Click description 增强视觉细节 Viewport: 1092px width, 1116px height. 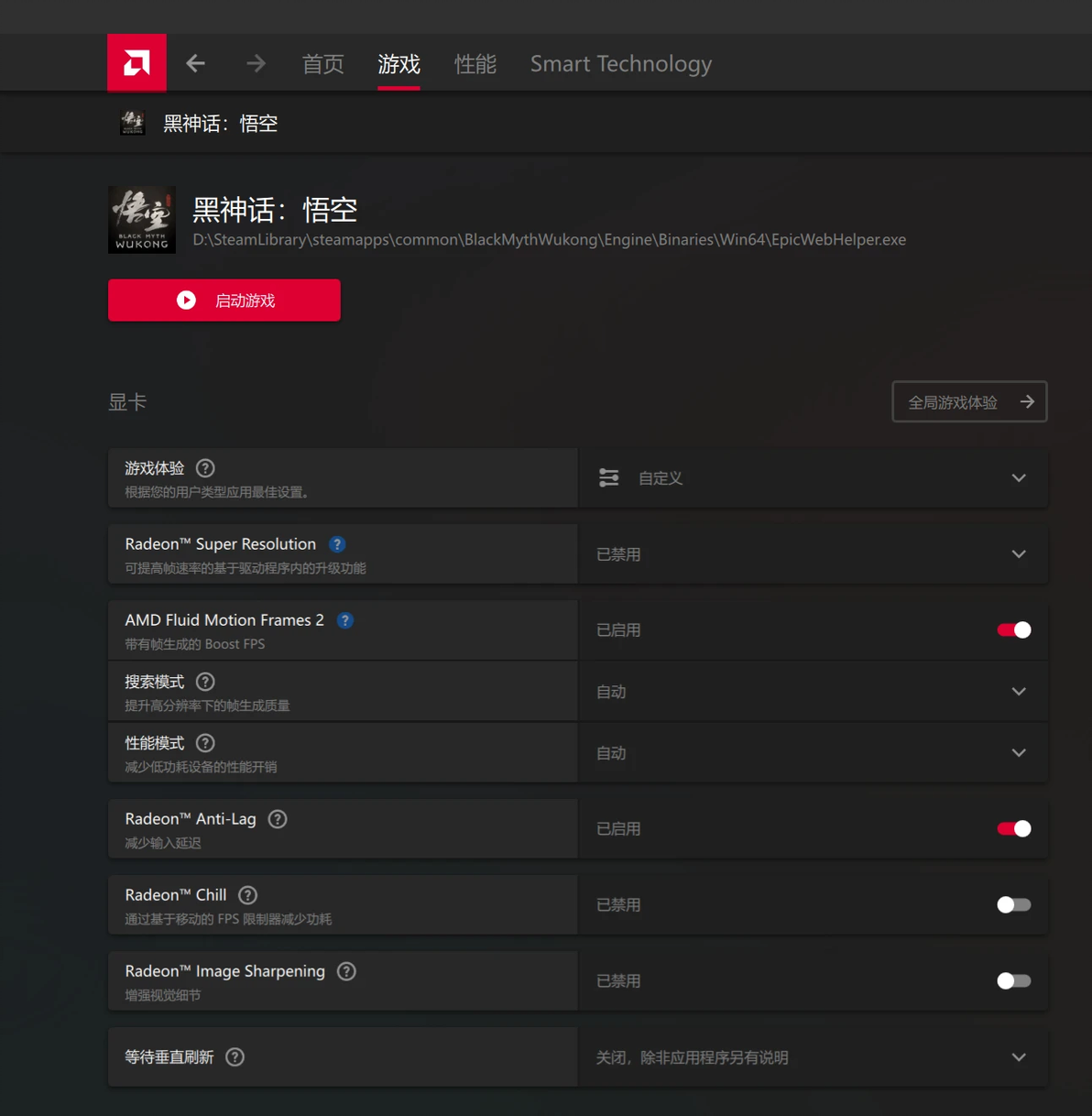(x=163, y=995)
